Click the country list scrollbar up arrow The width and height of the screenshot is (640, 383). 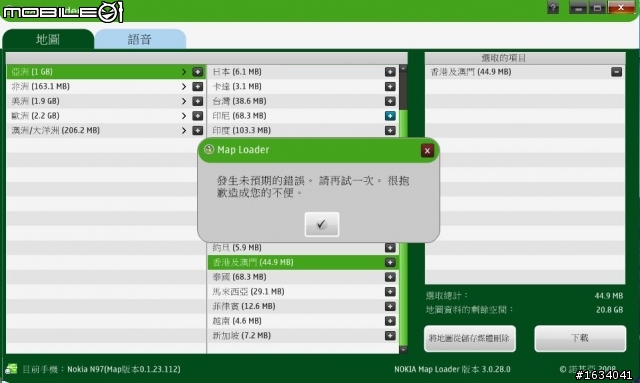(403, 69)
